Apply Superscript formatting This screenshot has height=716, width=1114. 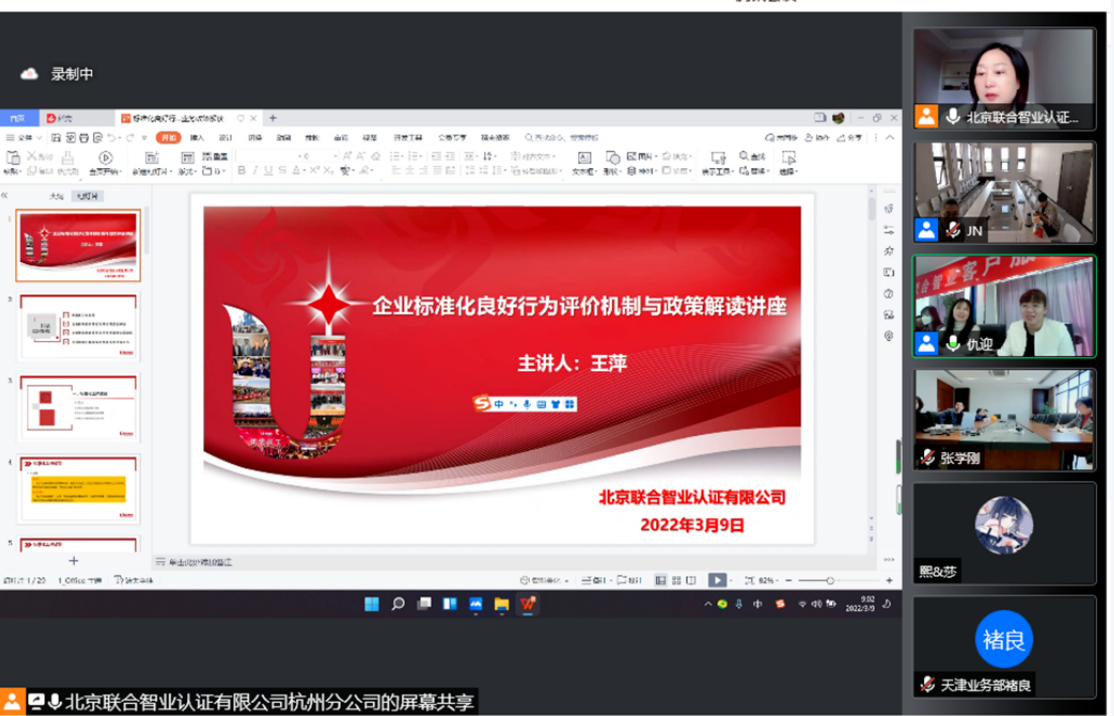315,170
